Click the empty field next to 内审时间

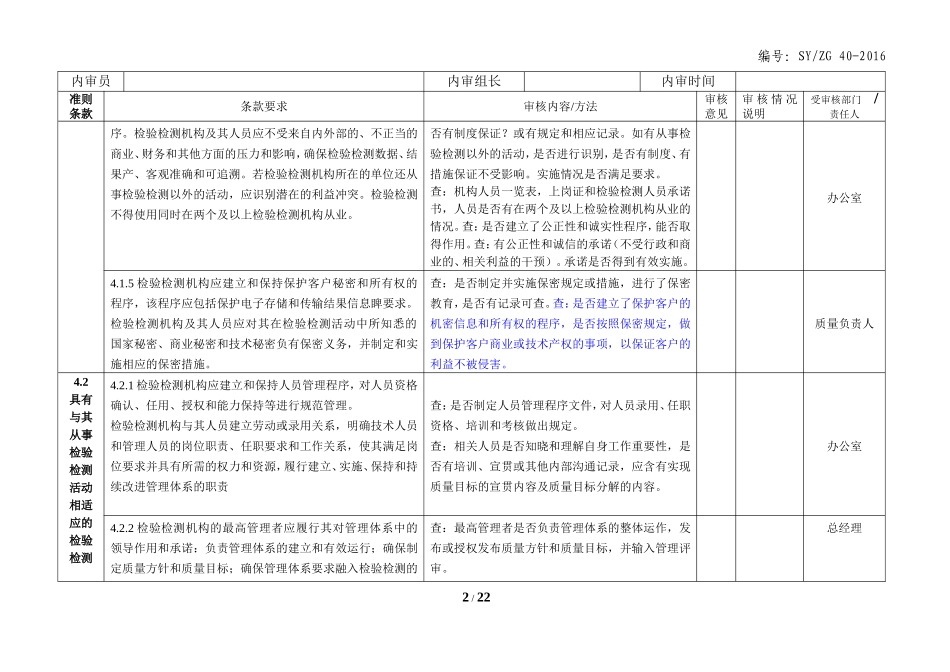(x=811, y=81)
